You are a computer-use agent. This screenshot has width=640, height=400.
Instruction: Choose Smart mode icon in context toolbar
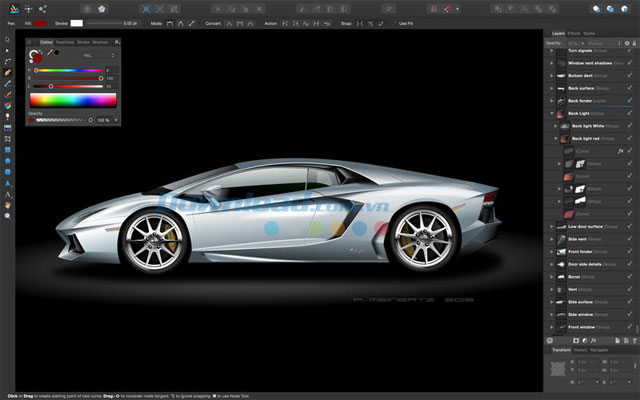pyautogui.click(x=180, y=24)
